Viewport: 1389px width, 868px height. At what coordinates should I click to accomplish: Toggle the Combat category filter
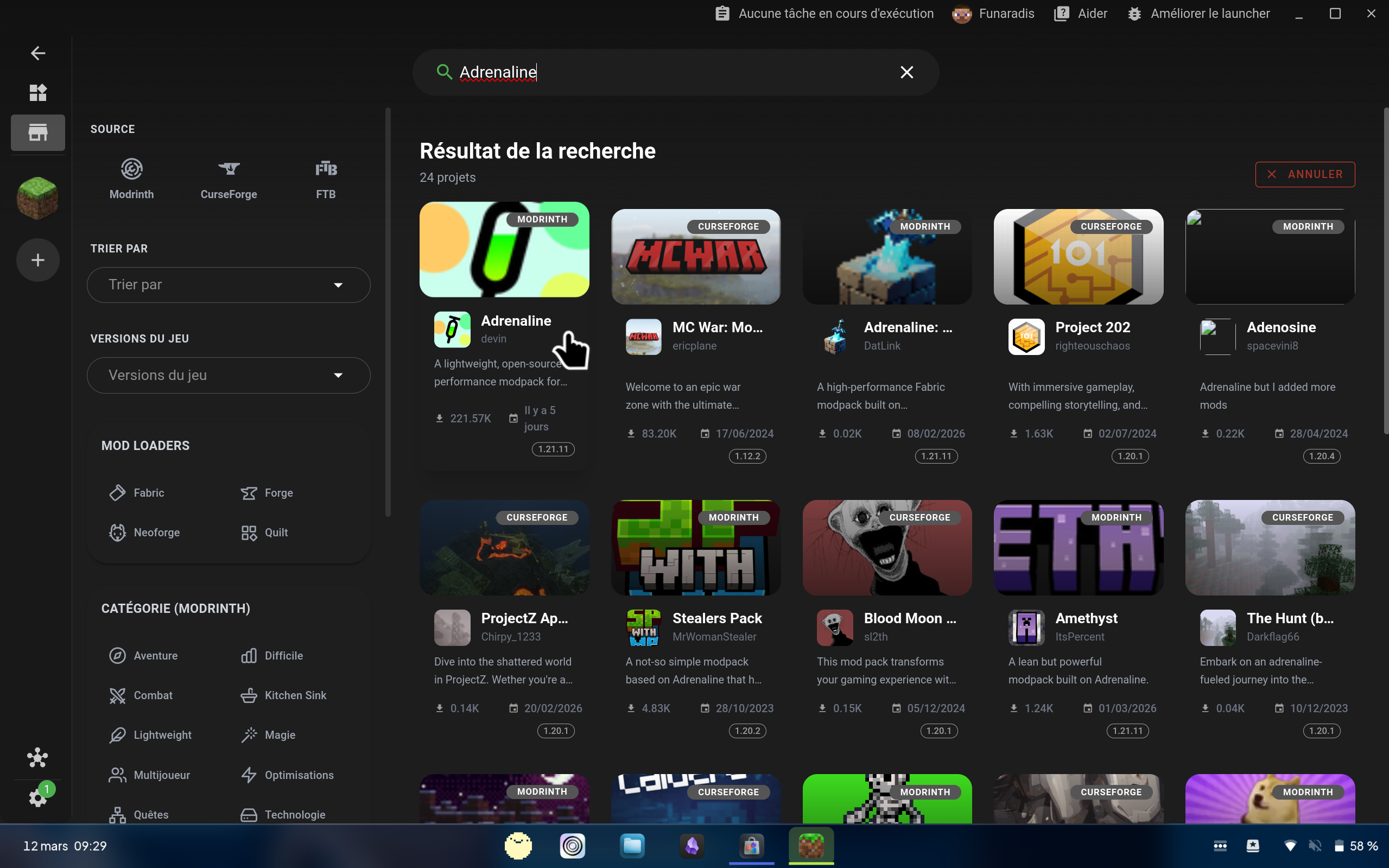point(140,695)
